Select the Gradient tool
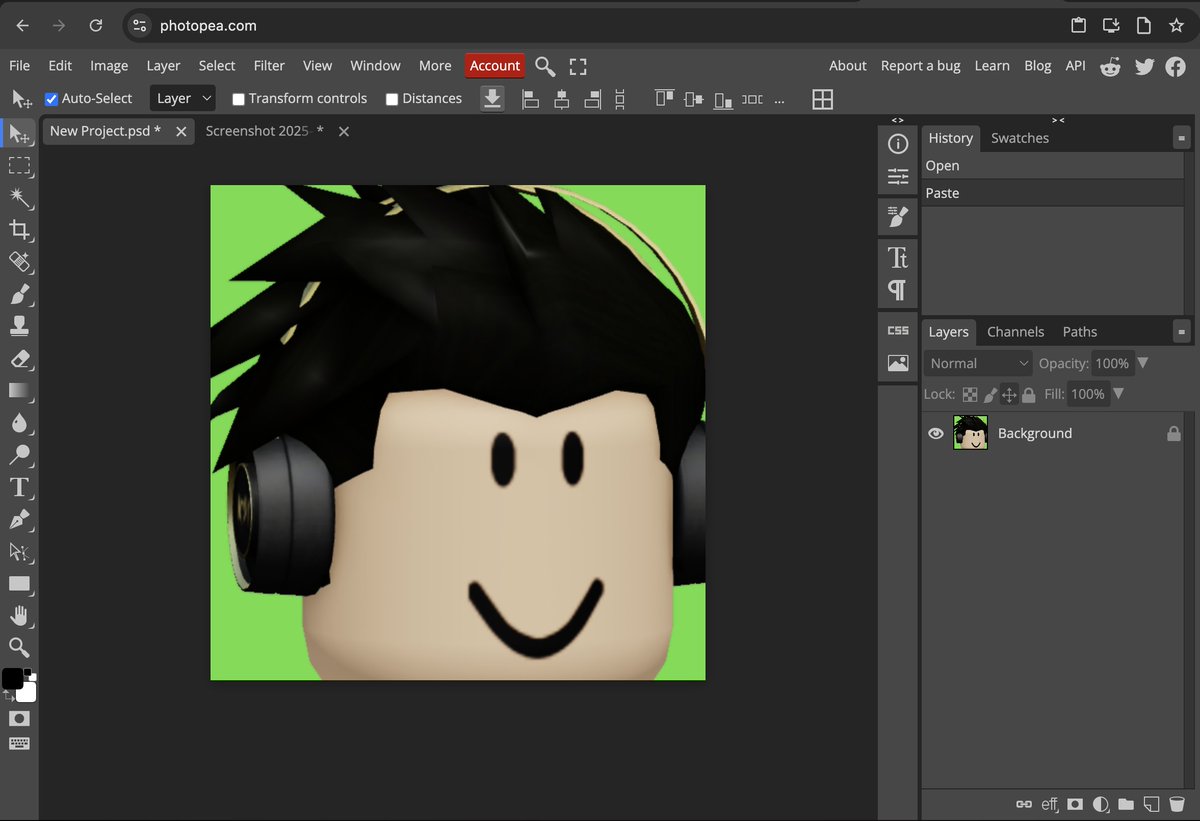The width and height of the screenshot is (1200, 821). [19, 390]
